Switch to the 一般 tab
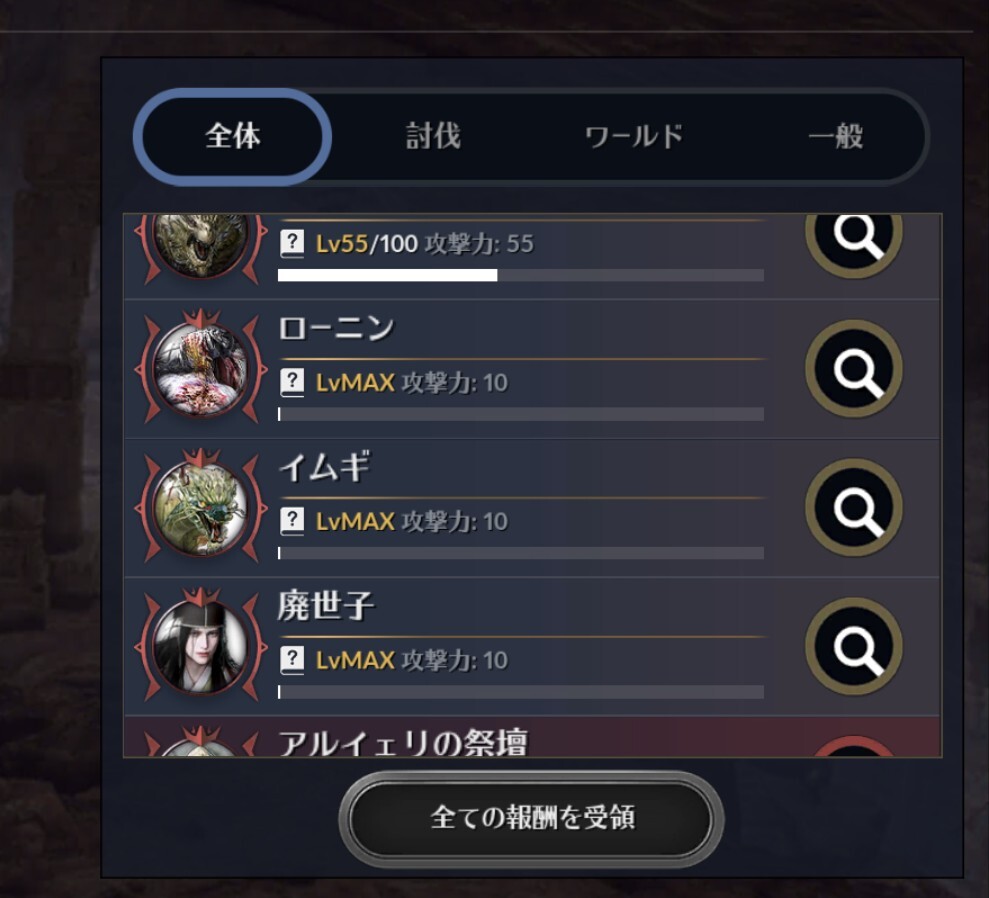 (x=836, y=136)
